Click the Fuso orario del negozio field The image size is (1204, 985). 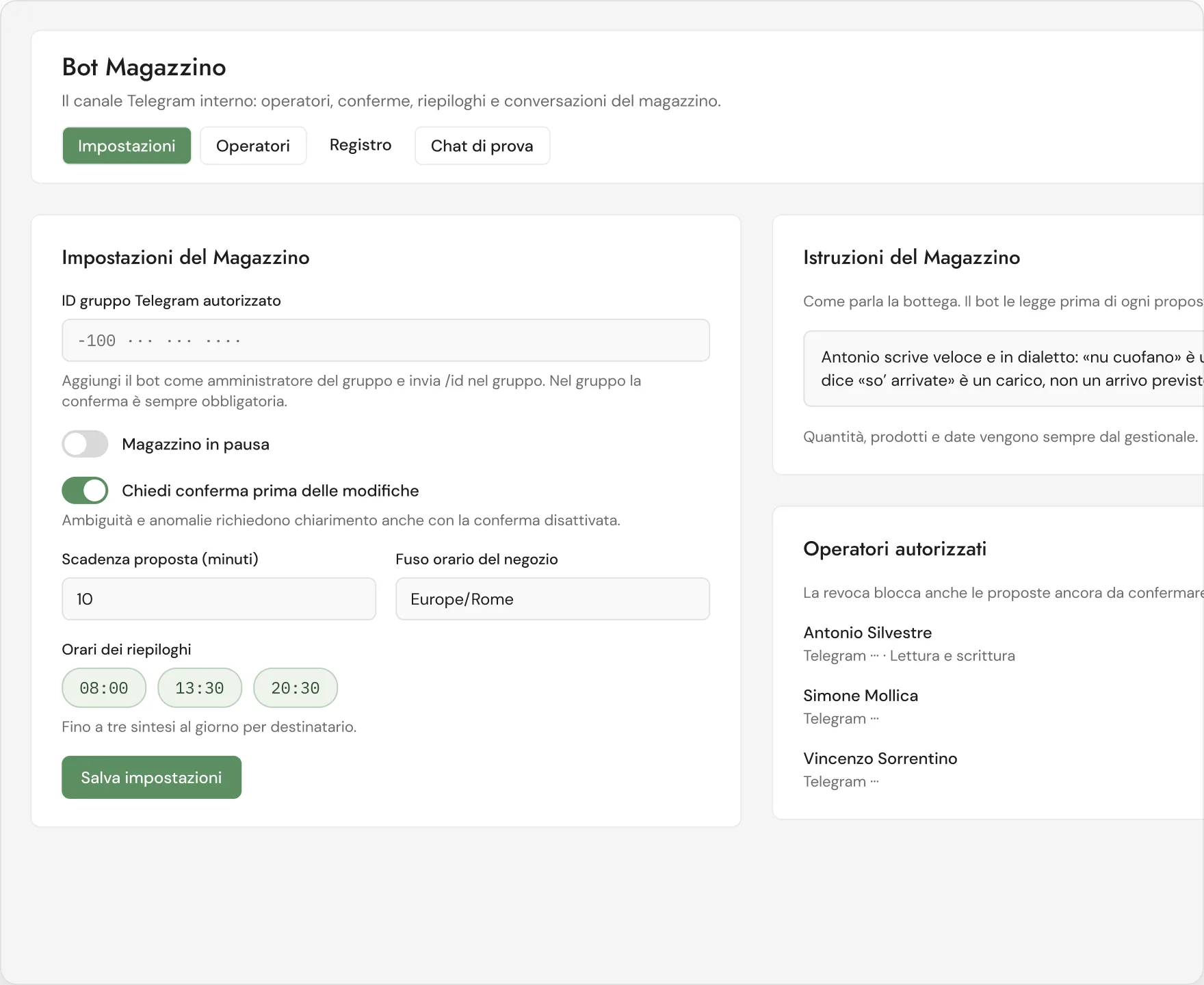click(x=553, y=599)
